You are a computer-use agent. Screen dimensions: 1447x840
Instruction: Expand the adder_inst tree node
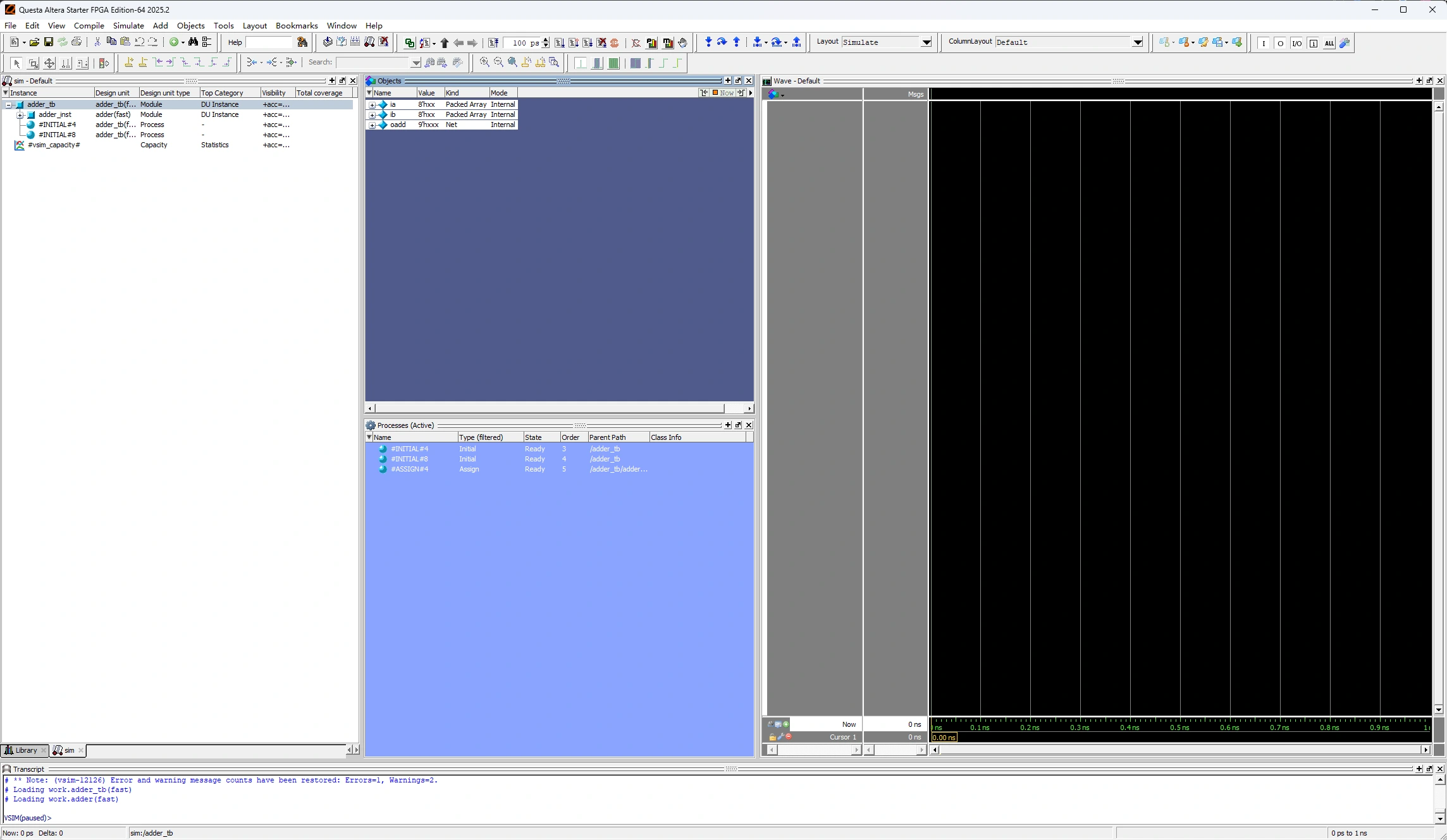click(20, 115)
